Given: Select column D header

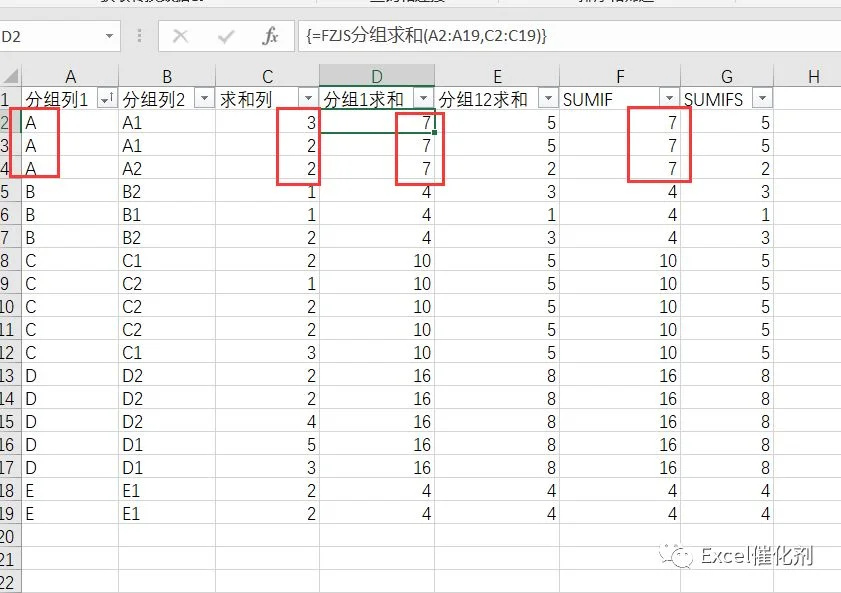Looking at the screenshot, I should tap(377, 76).
